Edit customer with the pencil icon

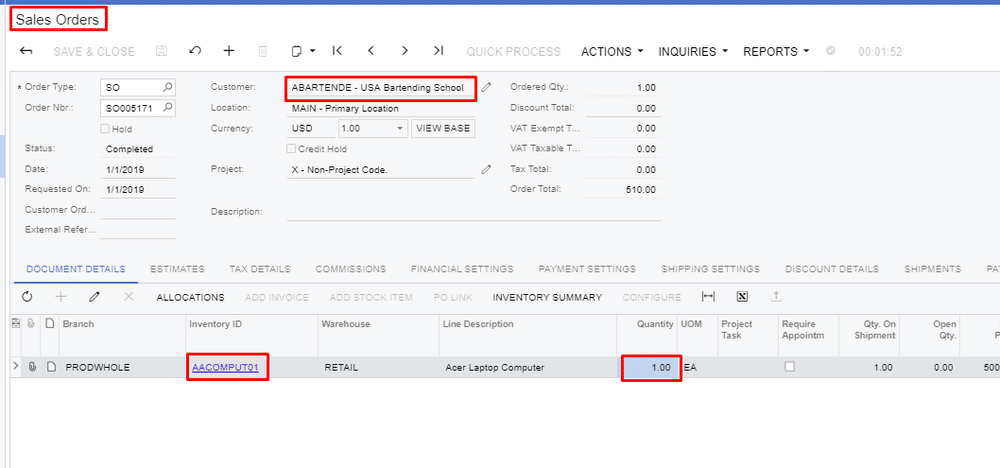[487, 87]
